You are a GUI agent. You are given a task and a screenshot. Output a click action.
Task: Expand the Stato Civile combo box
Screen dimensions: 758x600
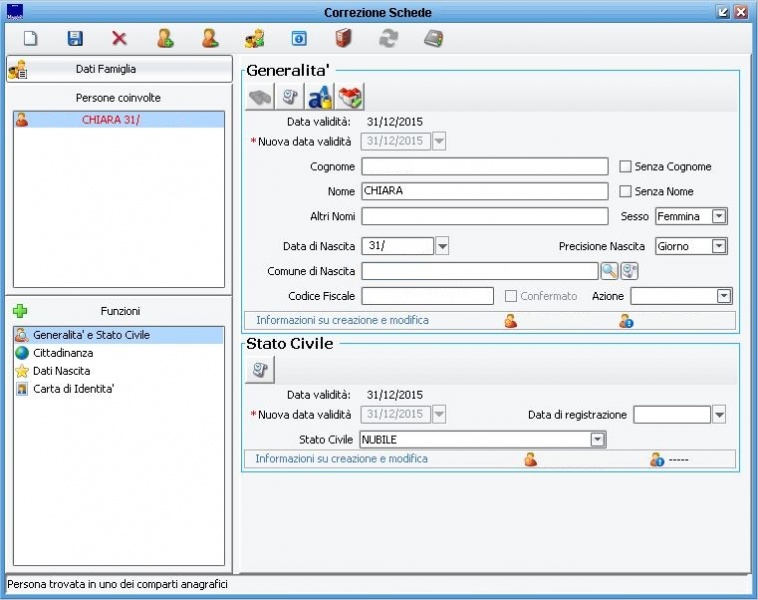pos(598,439)
